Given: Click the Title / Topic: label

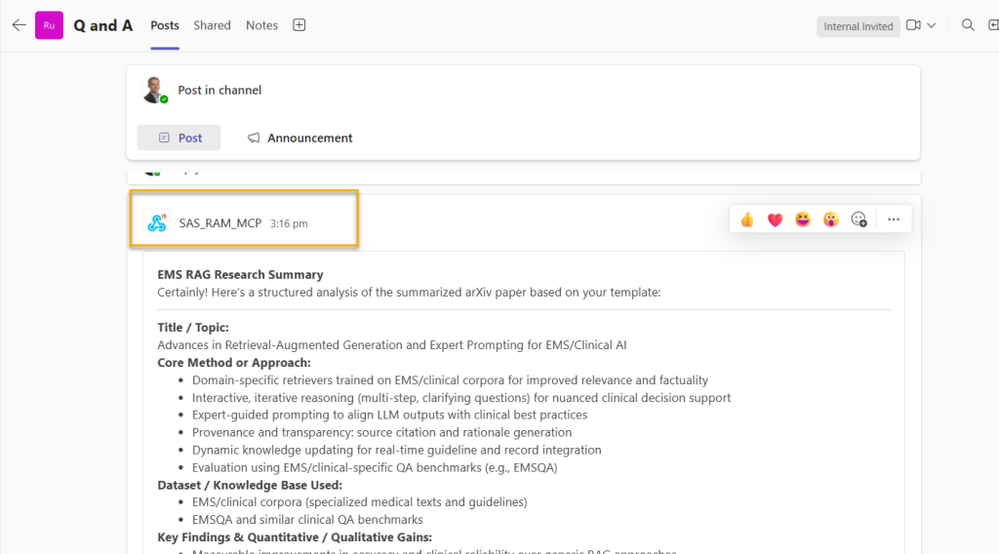Looking at the screenshot, I should pos(193,327).
